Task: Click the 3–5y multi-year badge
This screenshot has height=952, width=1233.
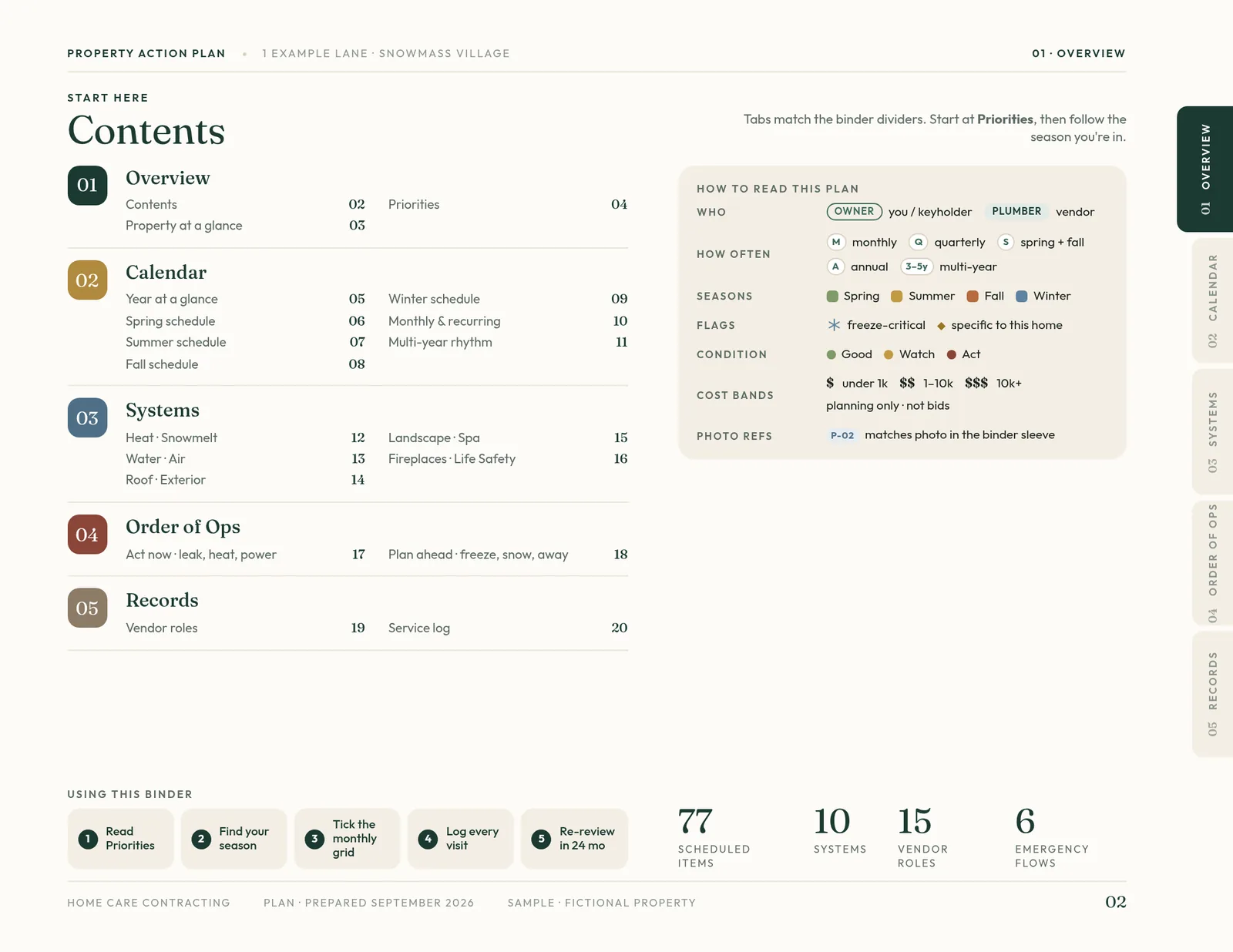Action: pos(917,266)
